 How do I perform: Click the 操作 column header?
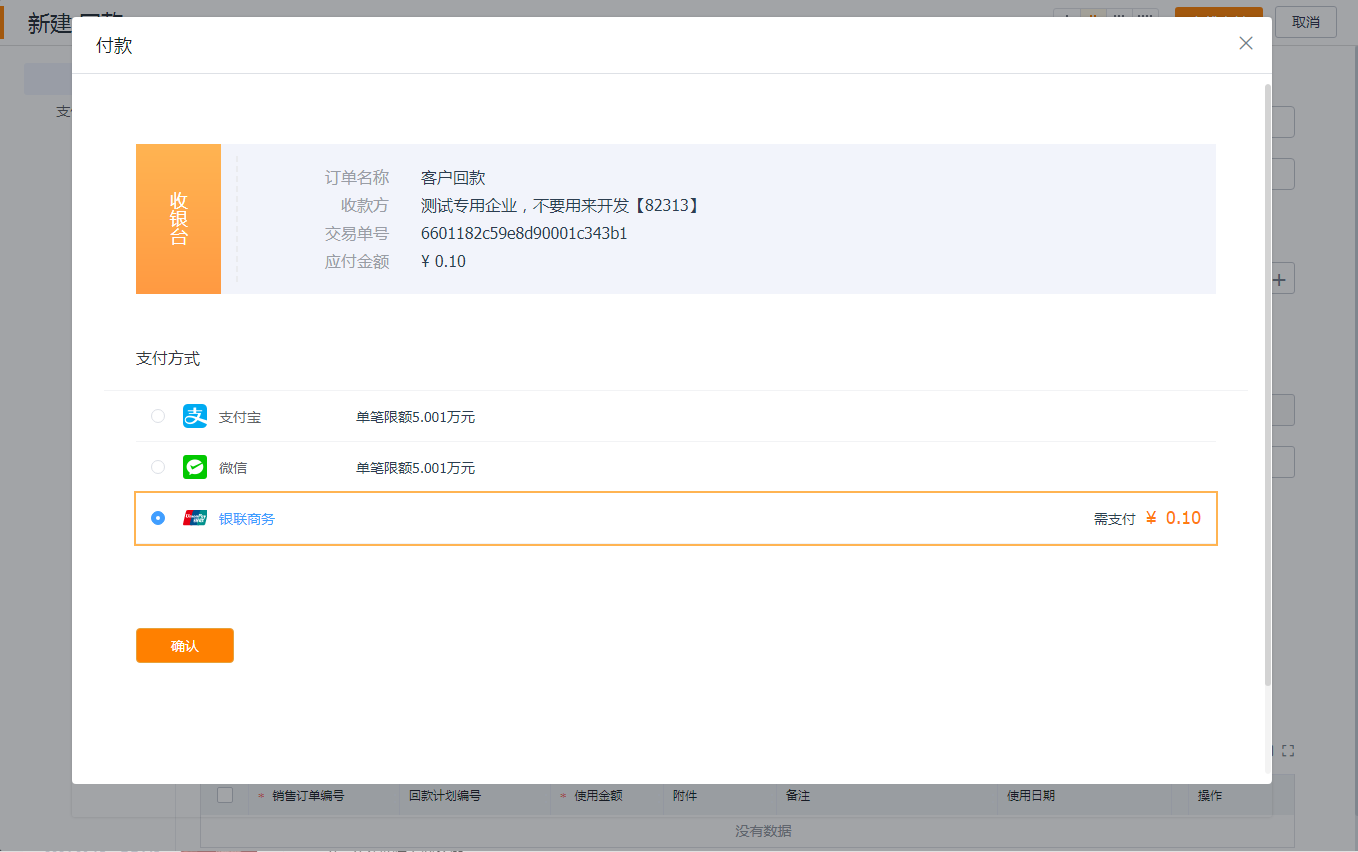coord(1210,796)
